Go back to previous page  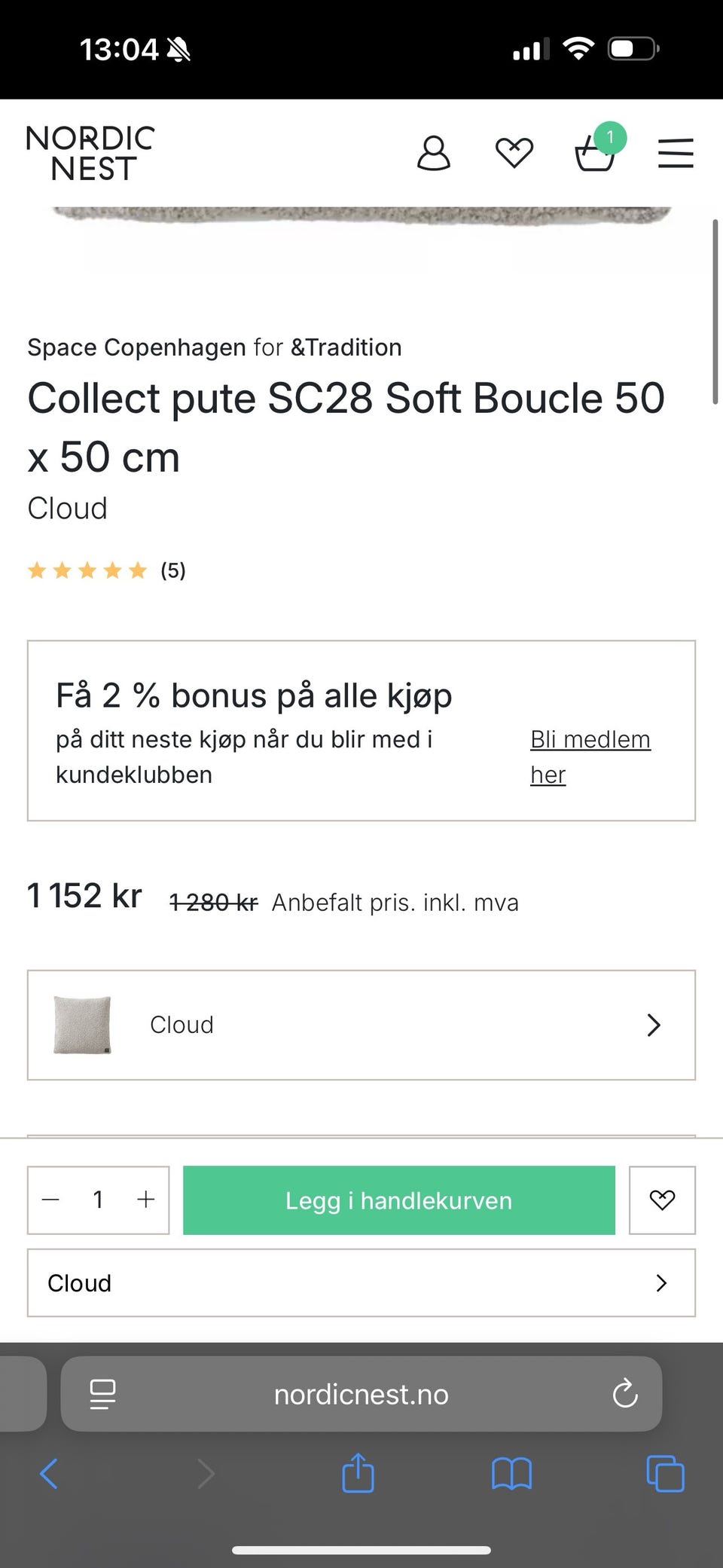click(x=49, y=1473)
